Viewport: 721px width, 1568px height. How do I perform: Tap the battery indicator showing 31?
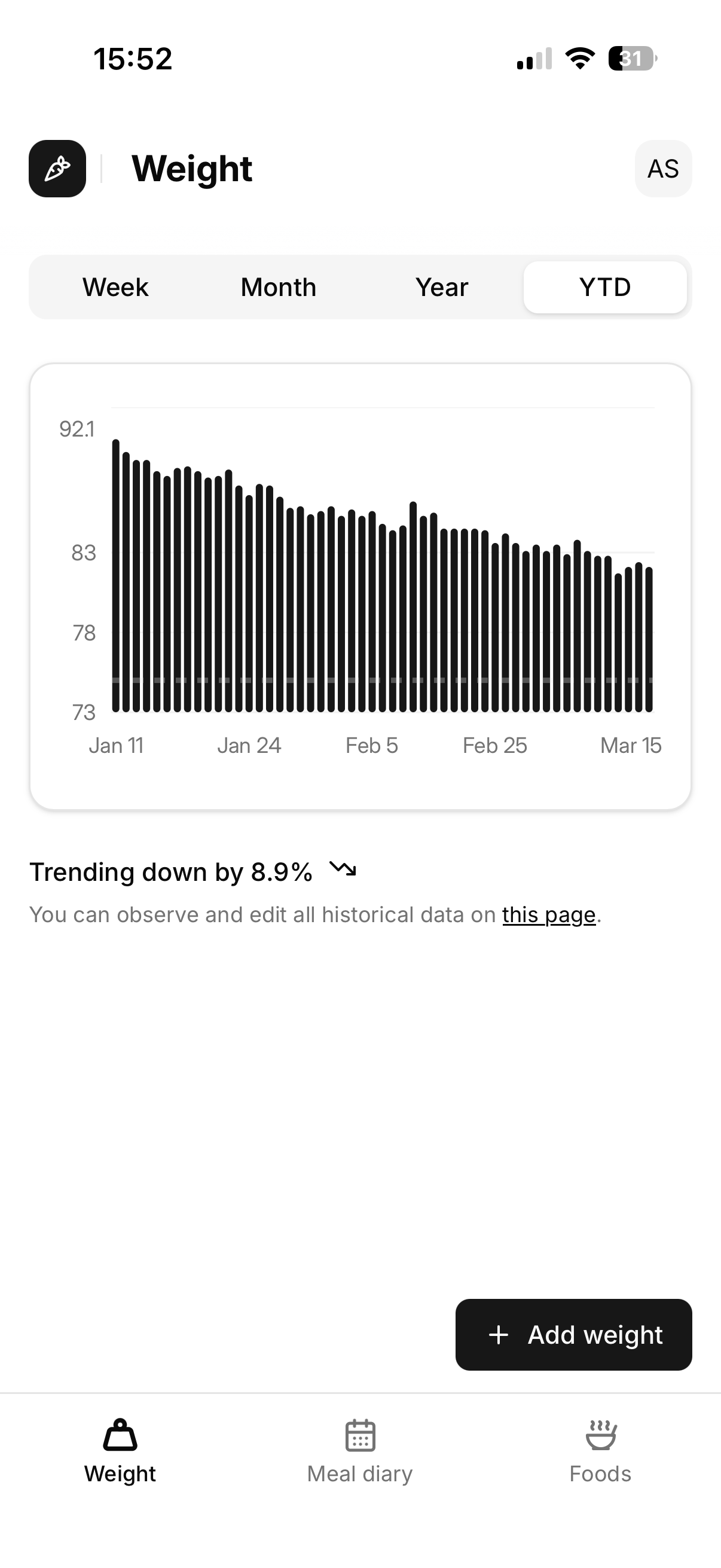pos(630,58)
